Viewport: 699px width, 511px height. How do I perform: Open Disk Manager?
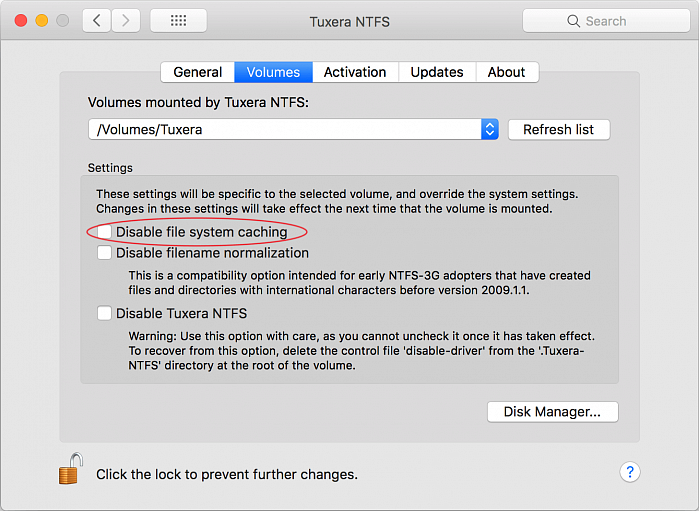[552, 412]
